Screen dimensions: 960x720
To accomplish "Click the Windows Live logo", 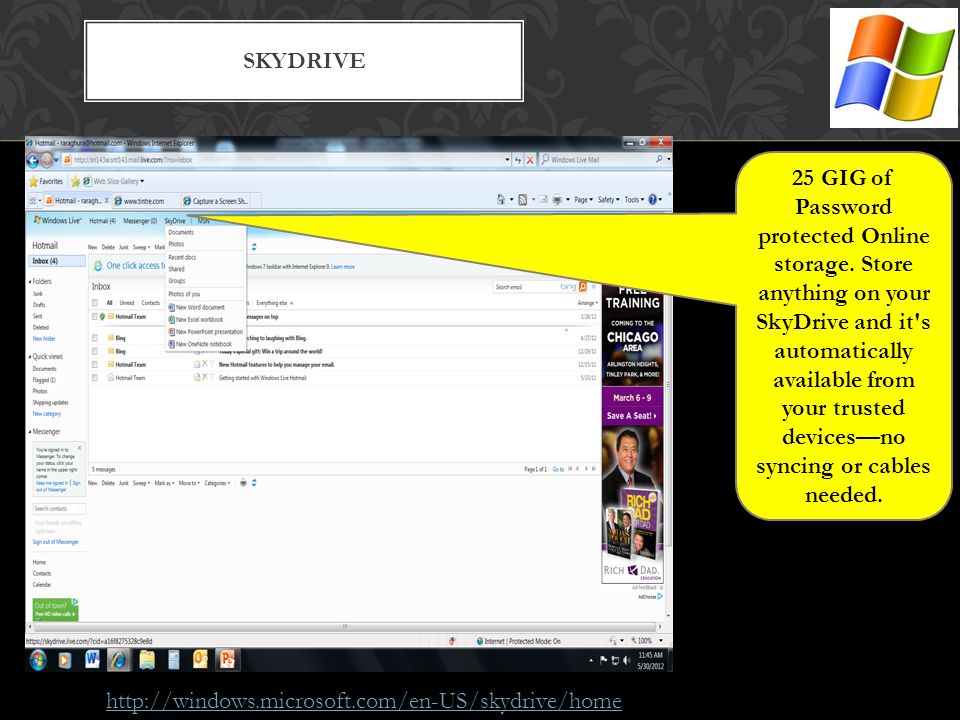I will pyautogui.click(x=57, y=220).
